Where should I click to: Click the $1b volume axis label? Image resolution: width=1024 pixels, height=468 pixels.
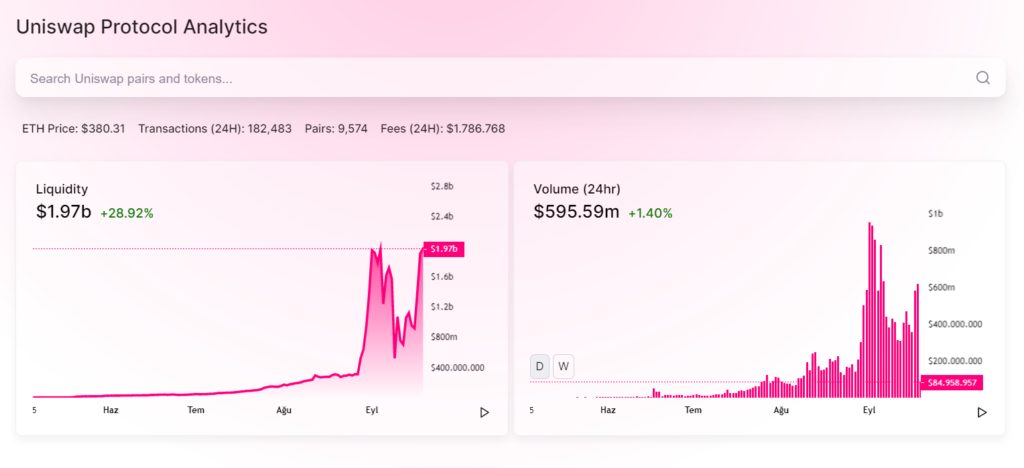(935, 214)
